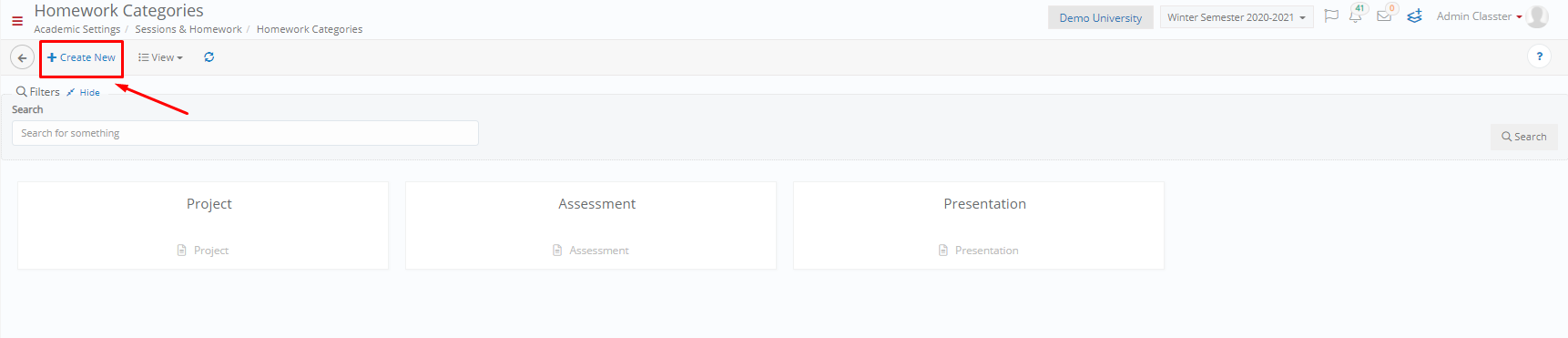This screenshot has width=1568, height=338.
Task: Focus the Search for something field
Action: click(x=245, y=133)
